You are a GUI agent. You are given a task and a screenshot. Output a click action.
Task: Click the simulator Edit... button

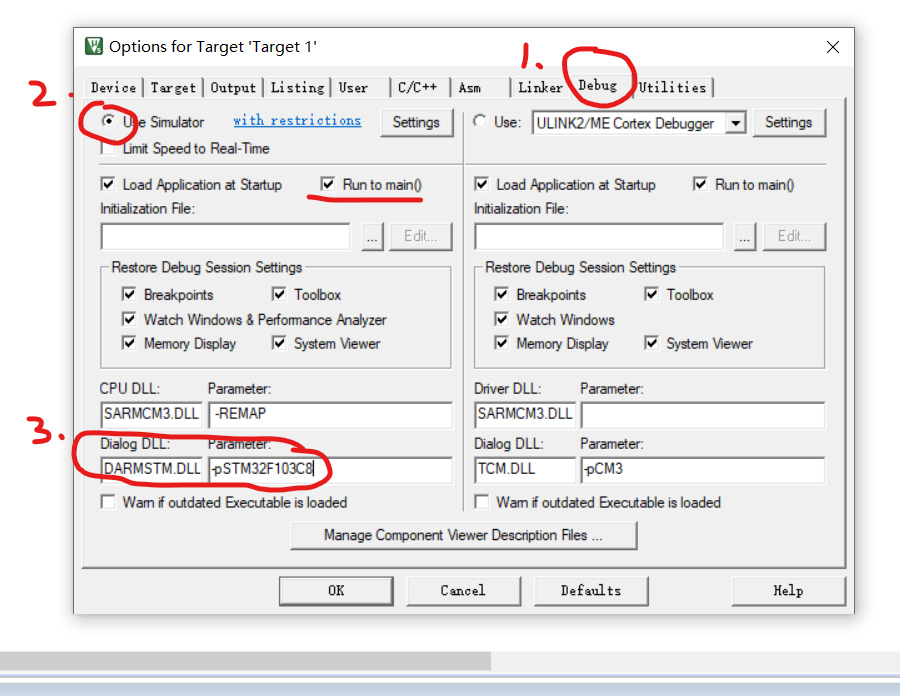click(421, 236)
